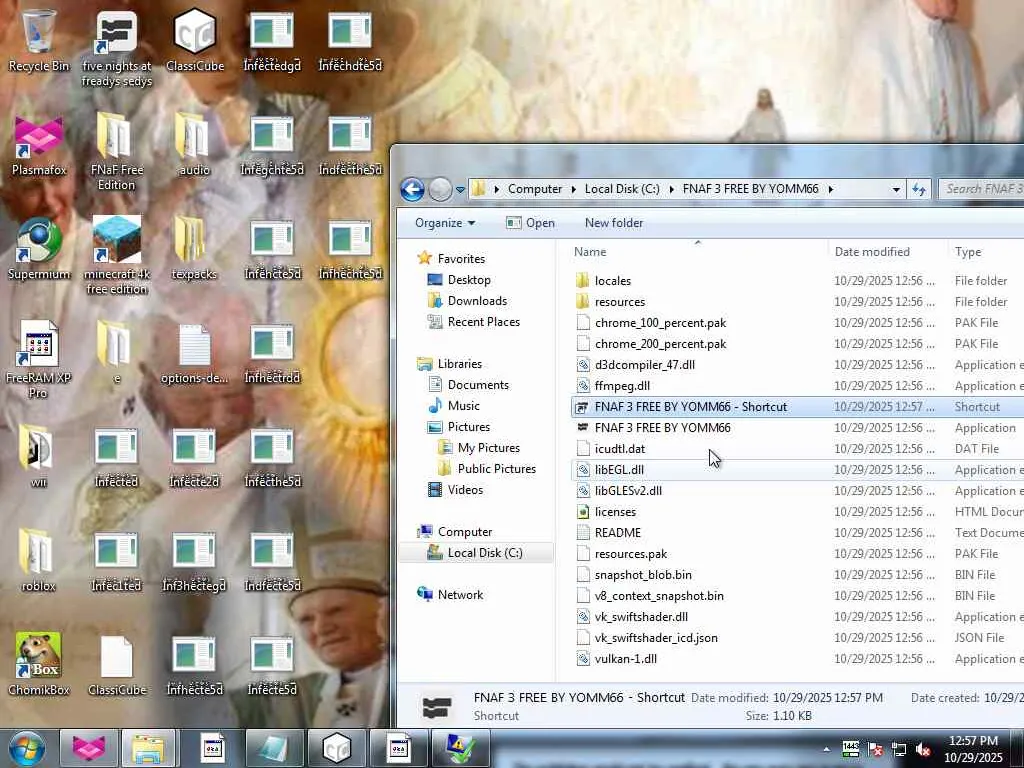
Task: Expand address bar previous locations dropdown
Action: (x=896, y=189)
